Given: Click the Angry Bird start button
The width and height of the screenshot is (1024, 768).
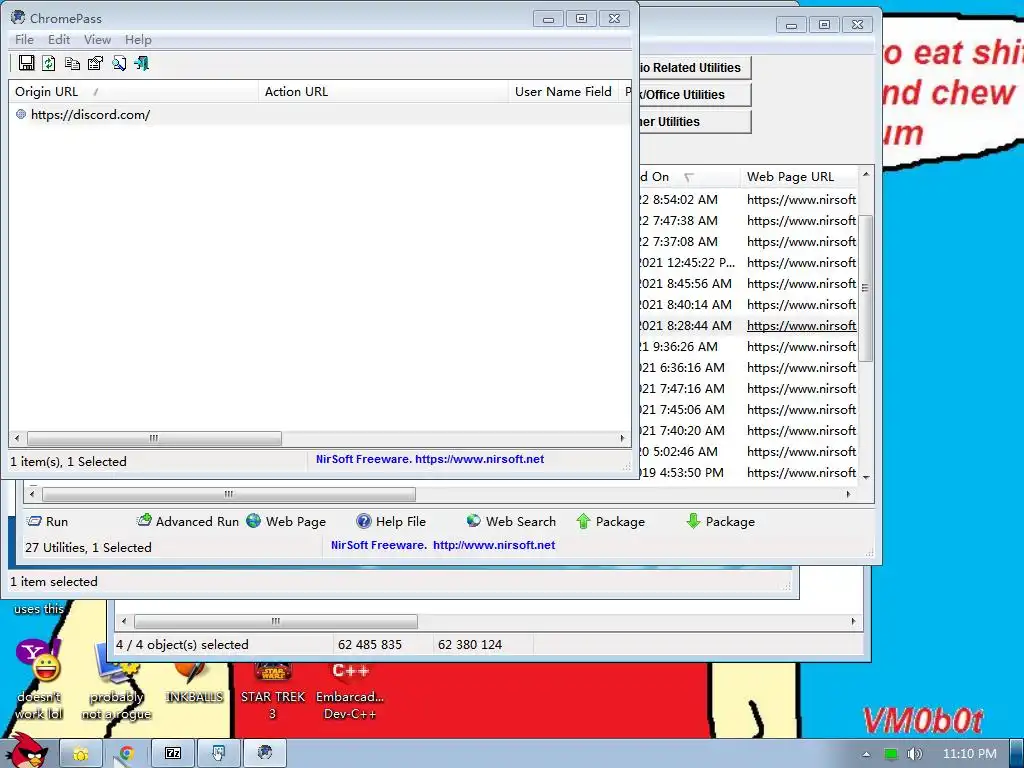Looking at the screenshot, I should click(x=27, y=751).
